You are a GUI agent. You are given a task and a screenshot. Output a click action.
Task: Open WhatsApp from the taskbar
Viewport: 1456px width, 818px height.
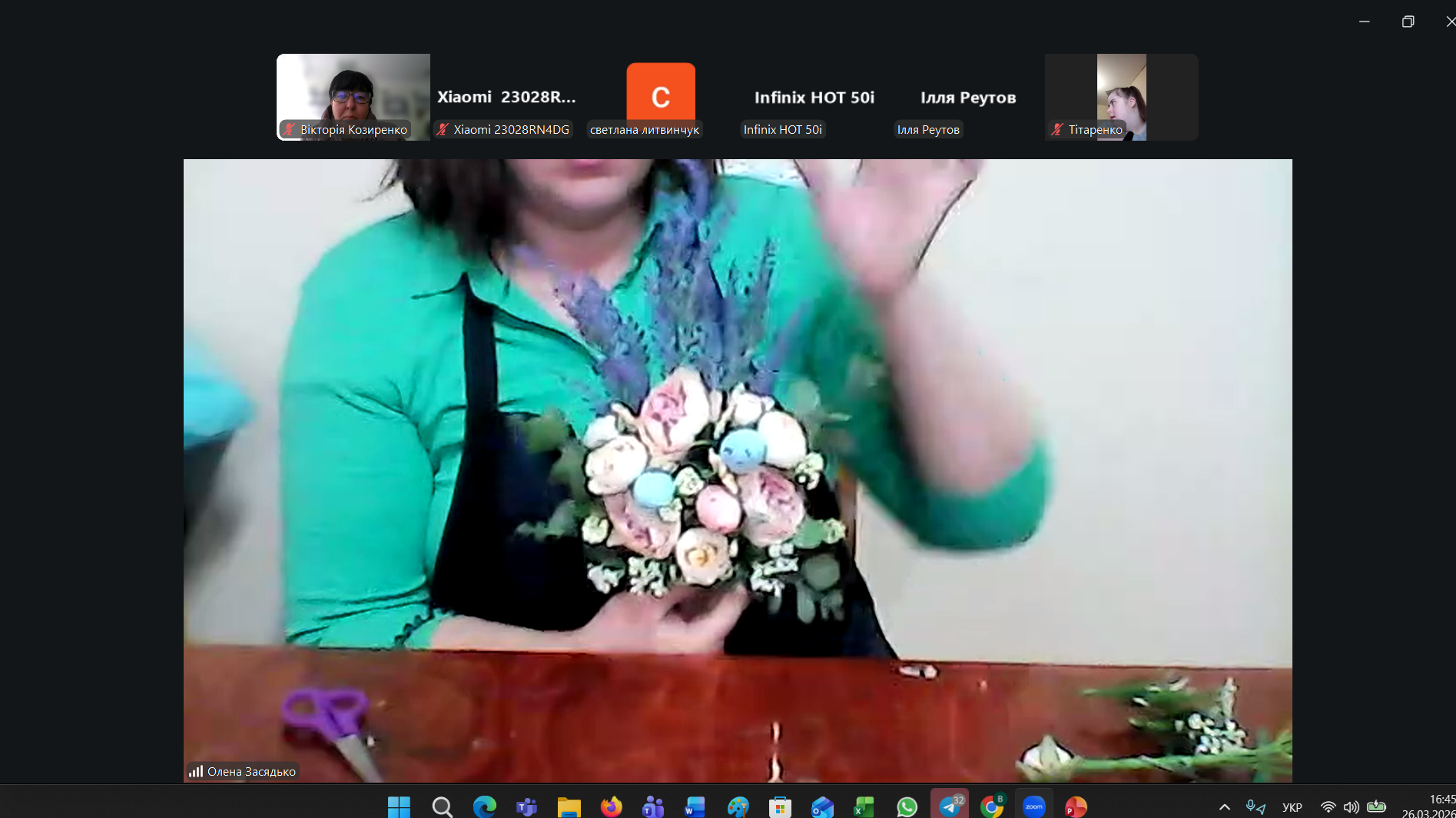[x=907, y=806]
